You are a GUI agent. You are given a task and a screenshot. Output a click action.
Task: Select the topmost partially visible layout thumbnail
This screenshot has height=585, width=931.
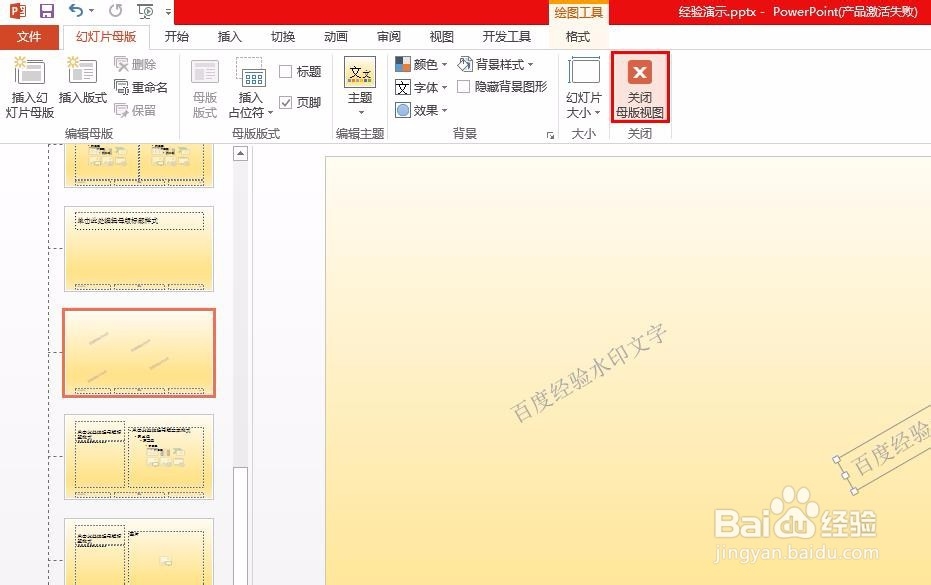coord(139,166)
